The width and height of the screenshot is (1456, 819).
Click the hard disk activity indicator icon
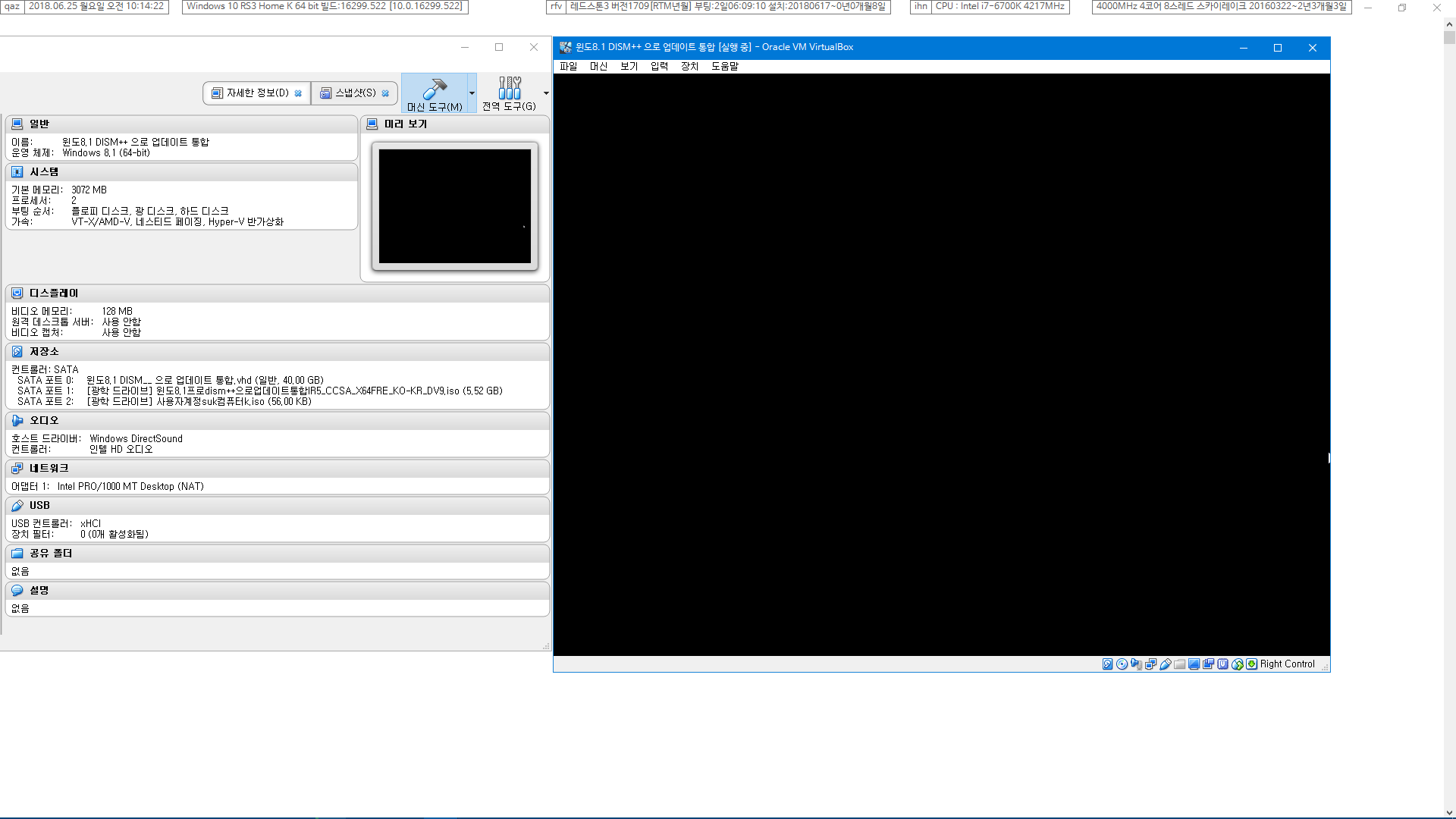(x=1107, y=664)
